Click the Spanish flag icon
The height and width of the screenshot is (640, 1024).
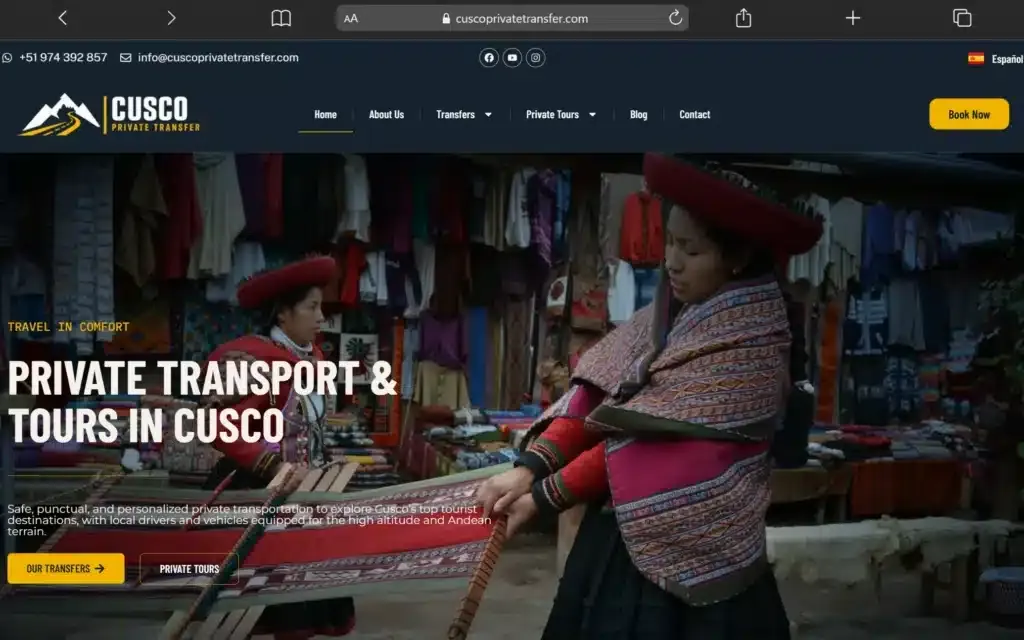tap(976, 58)
